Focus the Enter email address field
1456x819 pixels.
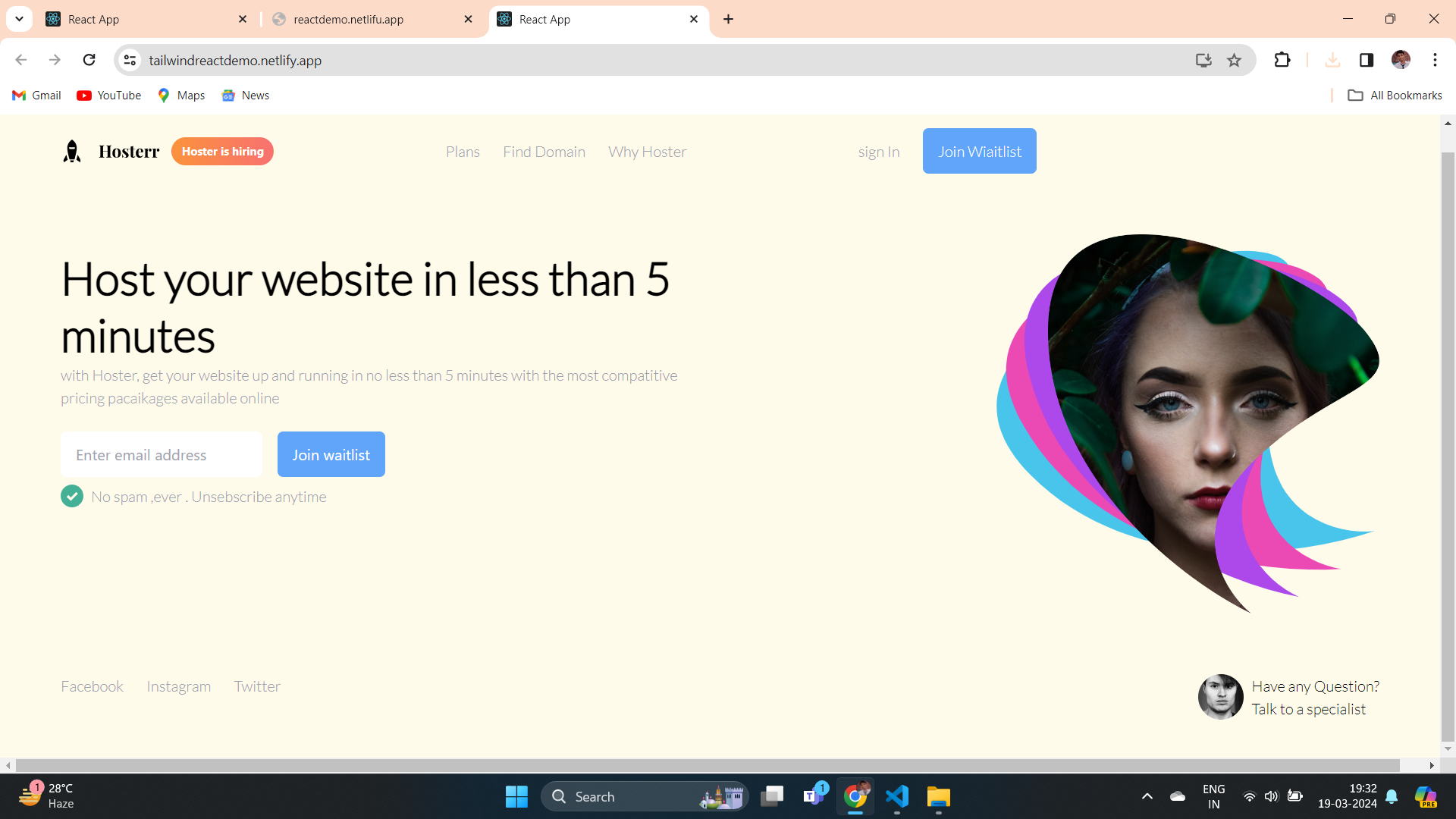pos(162,455)
